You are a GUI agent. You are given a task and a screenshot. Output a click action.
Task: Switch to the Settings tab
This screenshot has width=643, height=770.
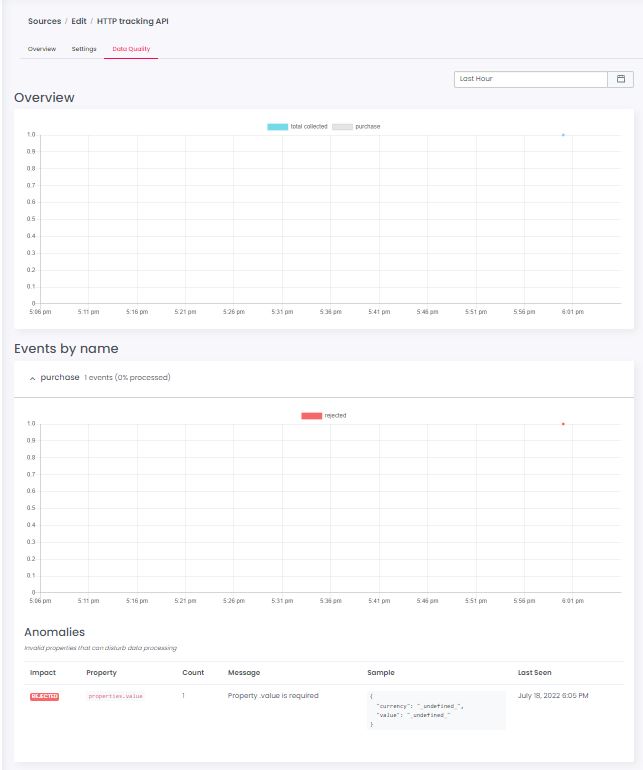point(84,49)
